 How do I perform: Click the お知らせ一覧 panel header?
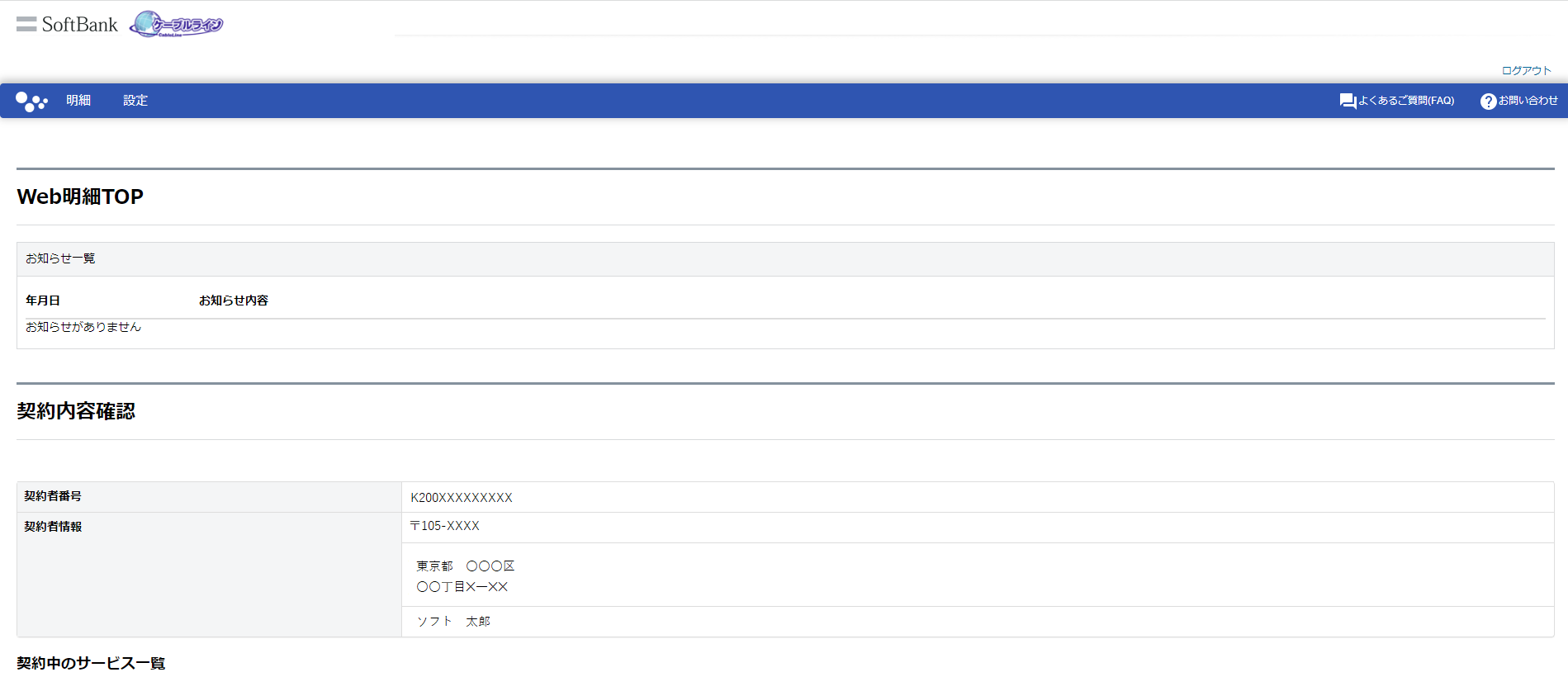[x=785, y=259]
